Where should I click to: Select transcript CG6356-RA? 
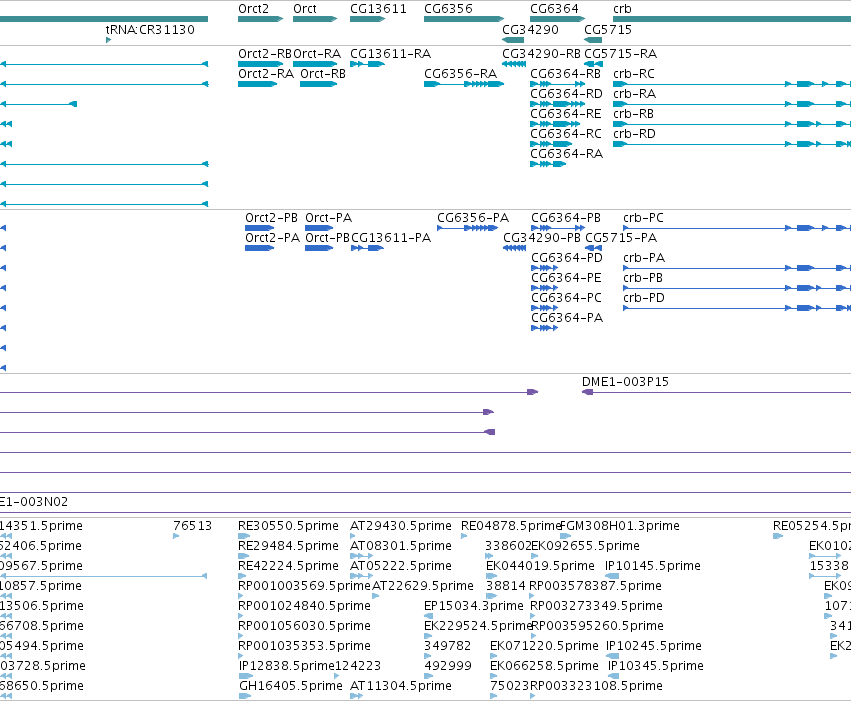(x=464, y=84)
